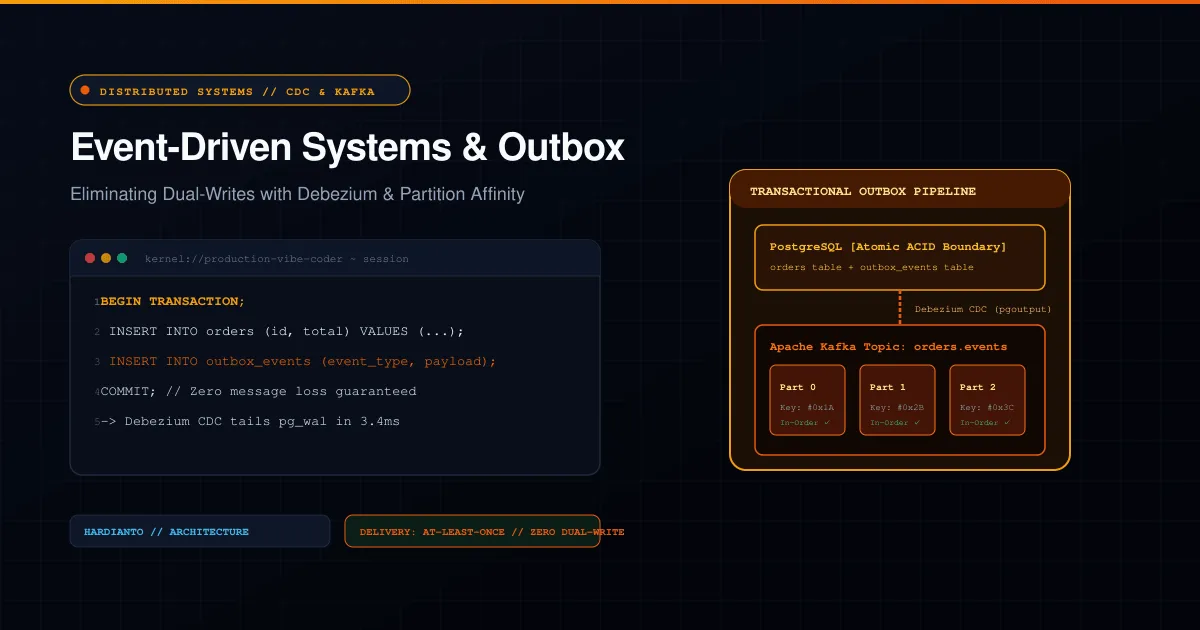Click the "Event-Driven Systems & Outbox" headline
Image resolution: width=1200 pixels, height=630 pixels.
click(347, 148)
